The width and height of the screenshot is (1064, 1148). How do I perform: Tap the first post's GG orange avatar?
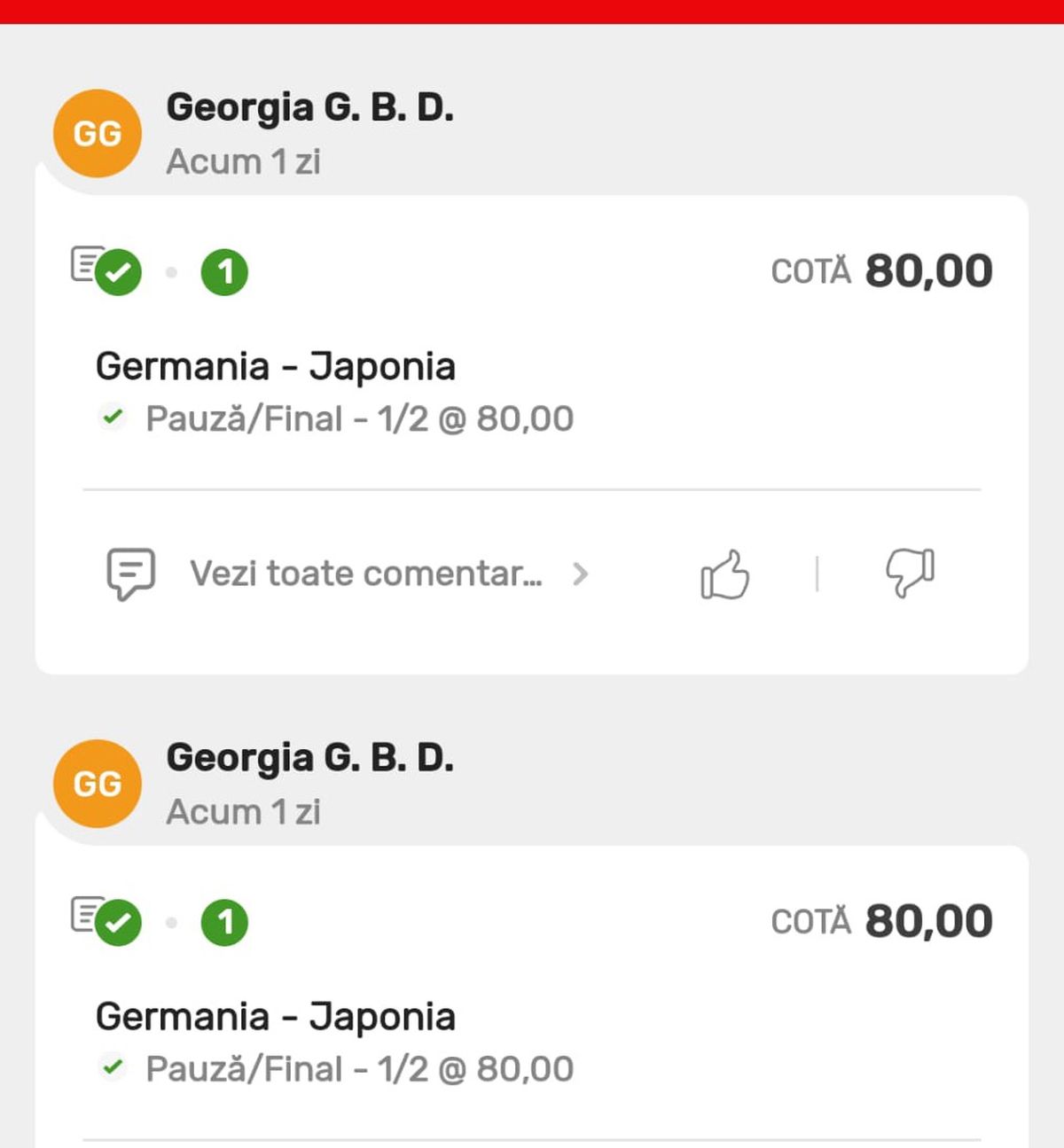[98, 133]
